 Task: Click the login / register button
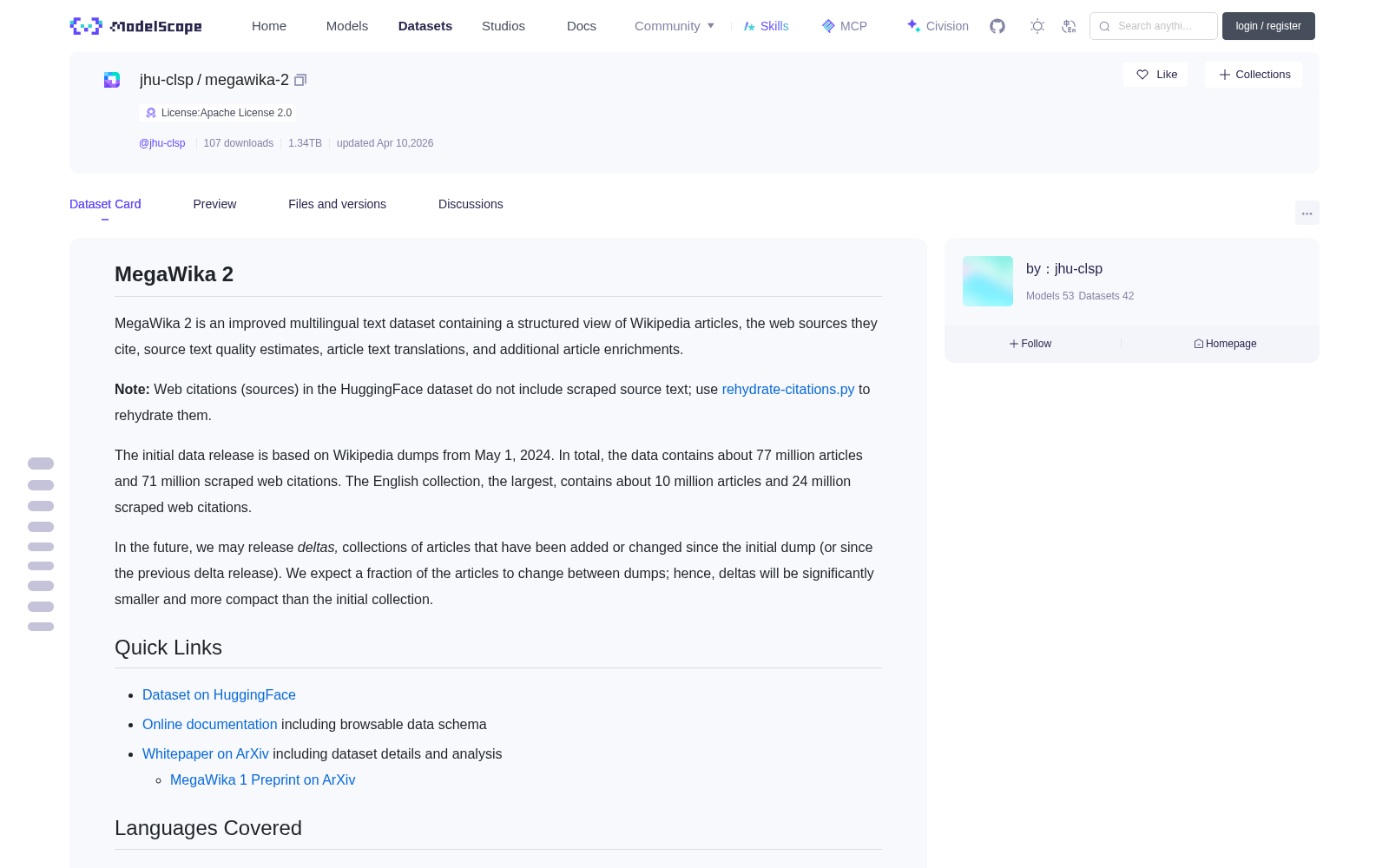click(1268, 26)
